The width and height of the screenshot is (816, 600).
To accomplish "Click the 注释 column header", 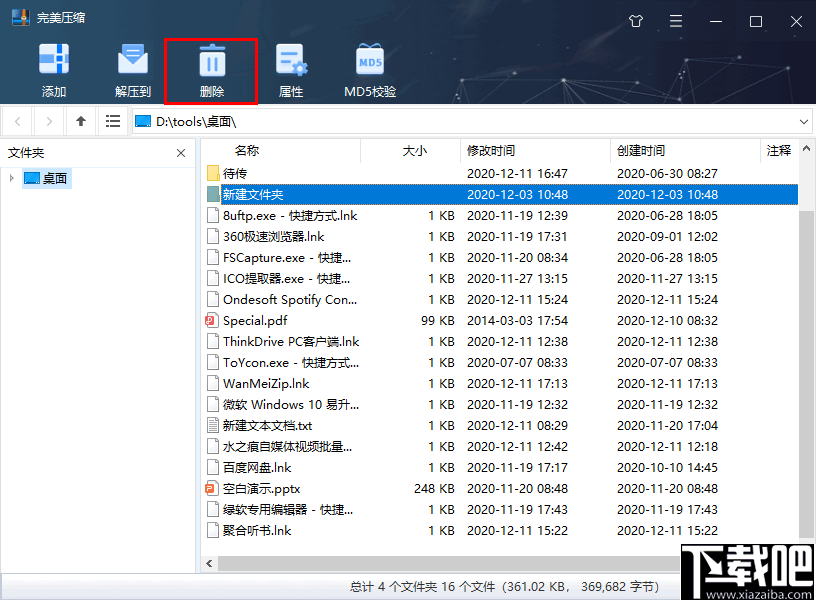I will [779, 151].
